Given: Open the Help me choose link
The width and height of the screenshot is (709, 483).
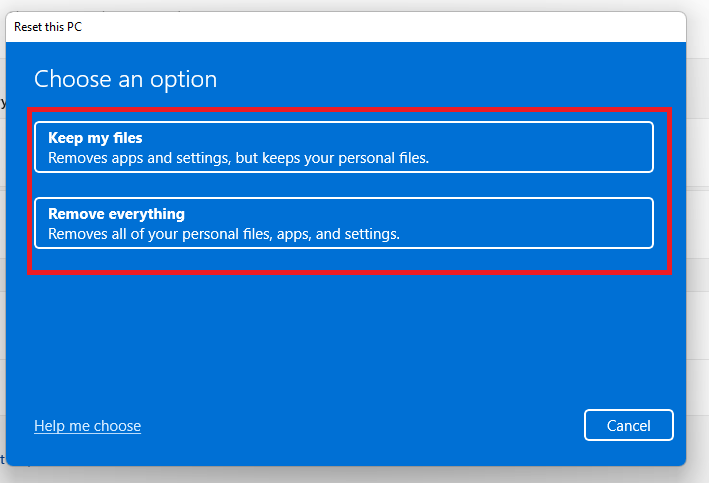Looking at the screenshot, I should click(x=87, y=426).
